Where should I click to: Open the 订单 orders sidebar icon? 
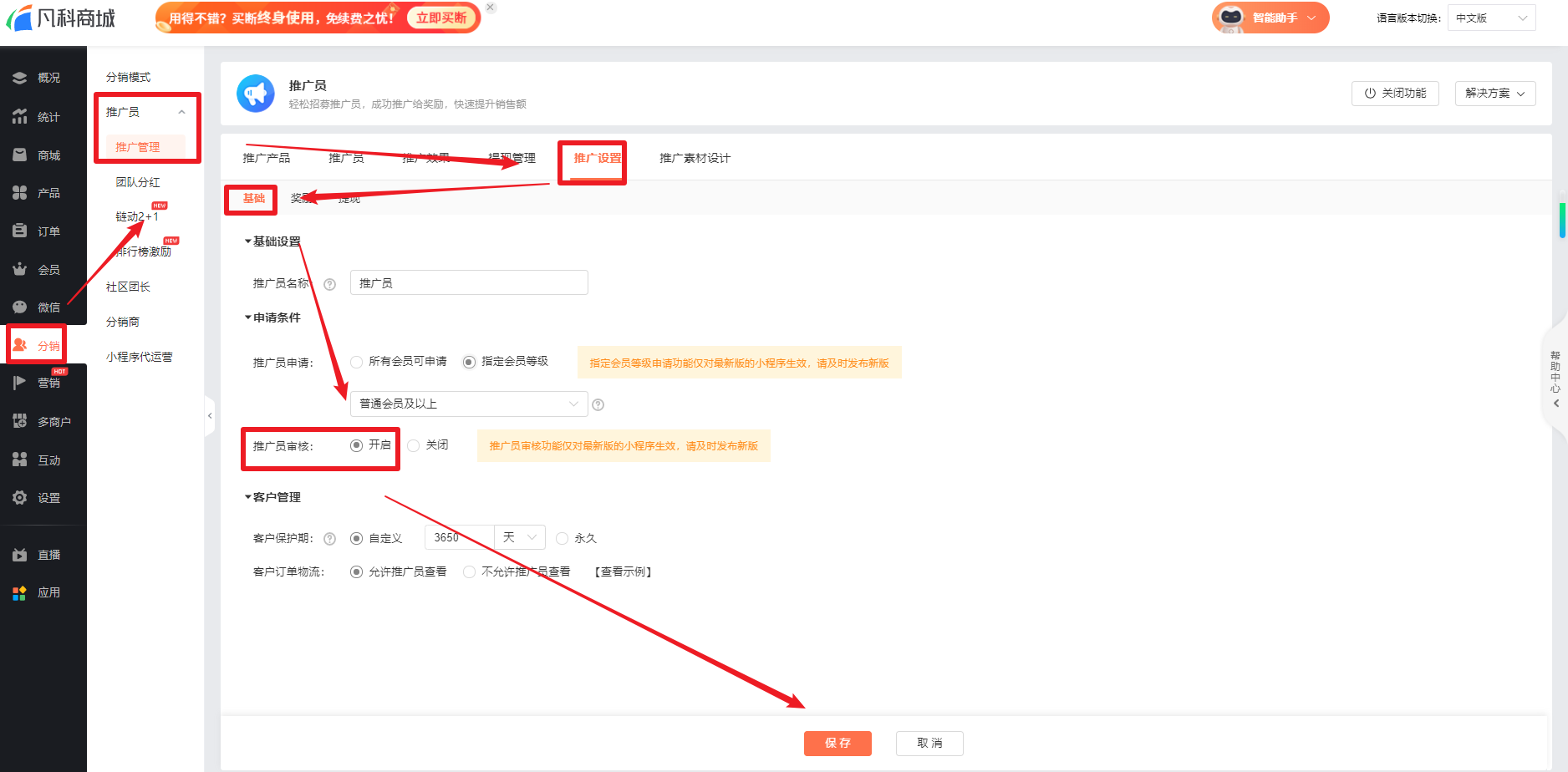click(x=20, y=231)
